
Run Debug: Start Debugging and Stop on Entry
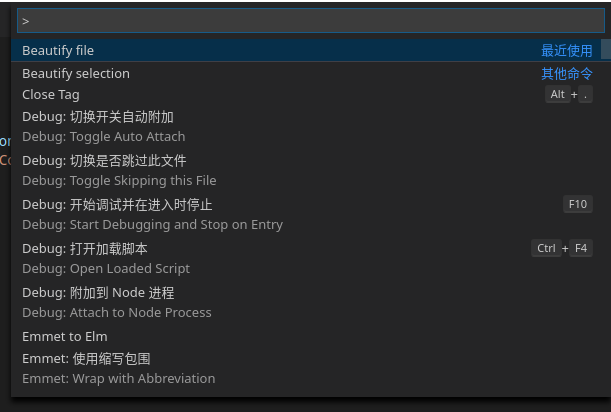click(x=152, y=214)
